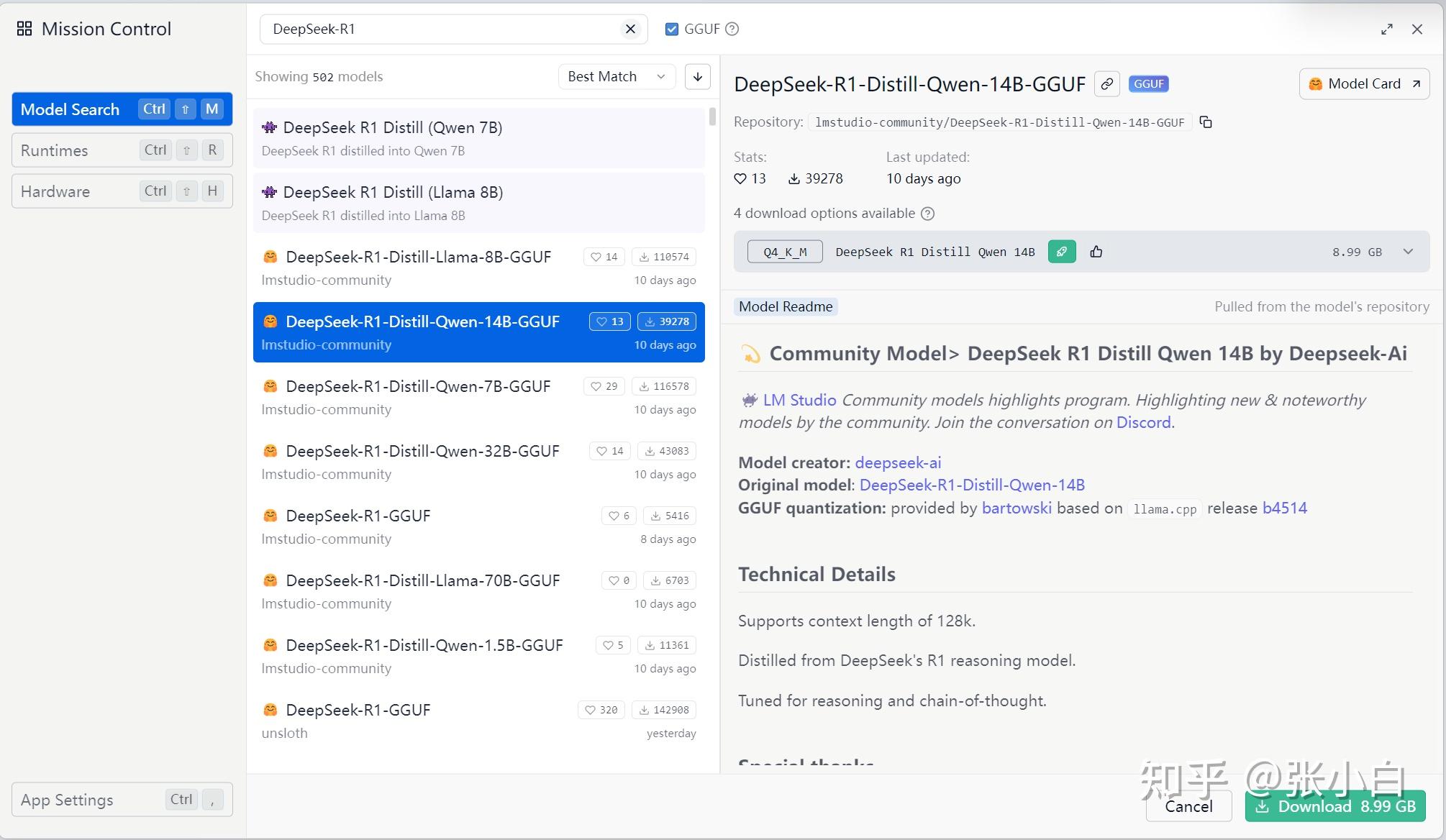This screenshot has height=840, width=1446.
Task: Download the 8.99 GB model
Action: [x=1335, y=806]
